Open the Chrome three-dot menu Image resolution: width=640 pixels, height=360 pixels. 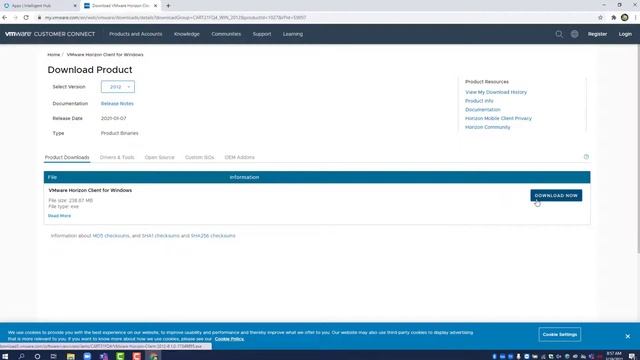[636, 18]
